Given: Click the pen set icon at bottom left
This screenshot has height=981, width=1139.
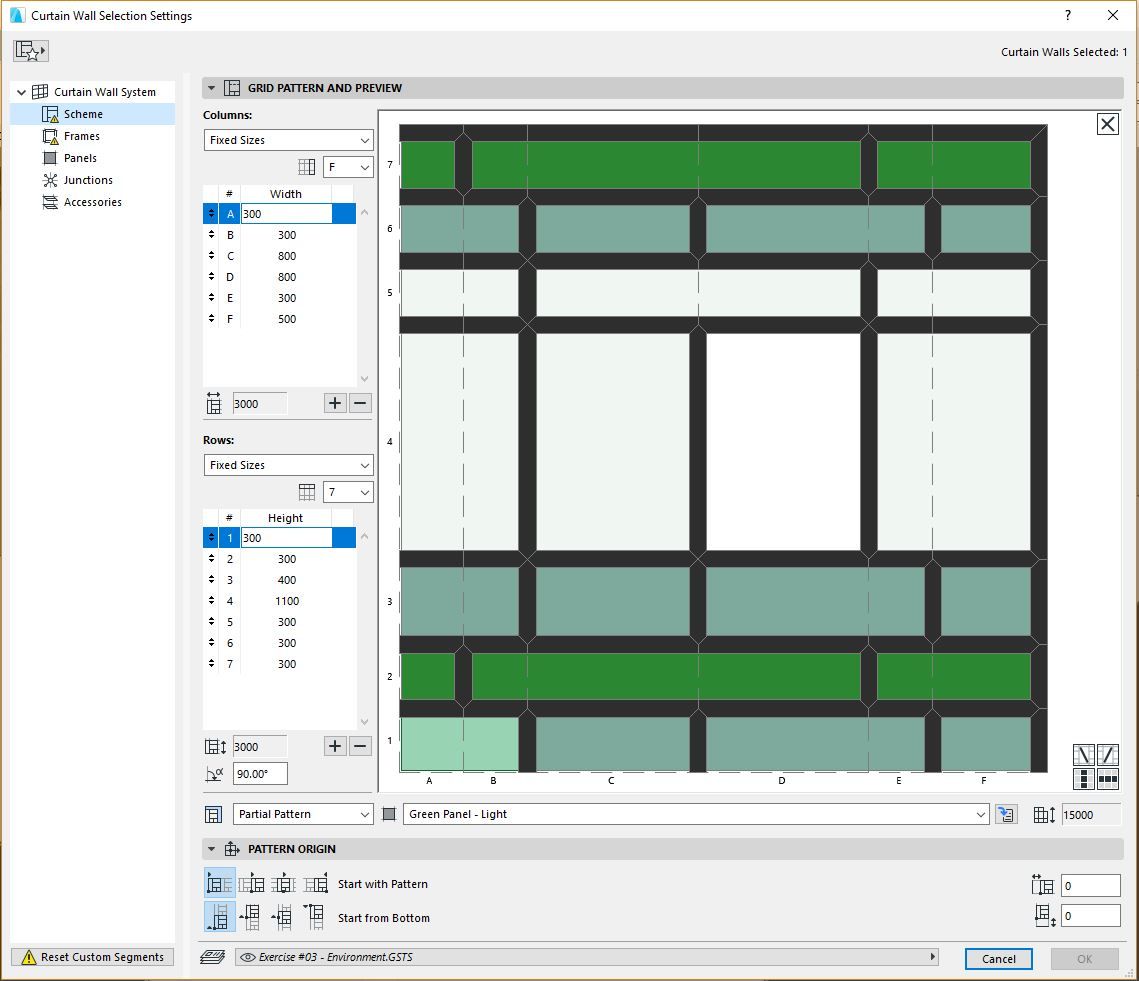Looking at the screenshot, I should tap(212, 957).
